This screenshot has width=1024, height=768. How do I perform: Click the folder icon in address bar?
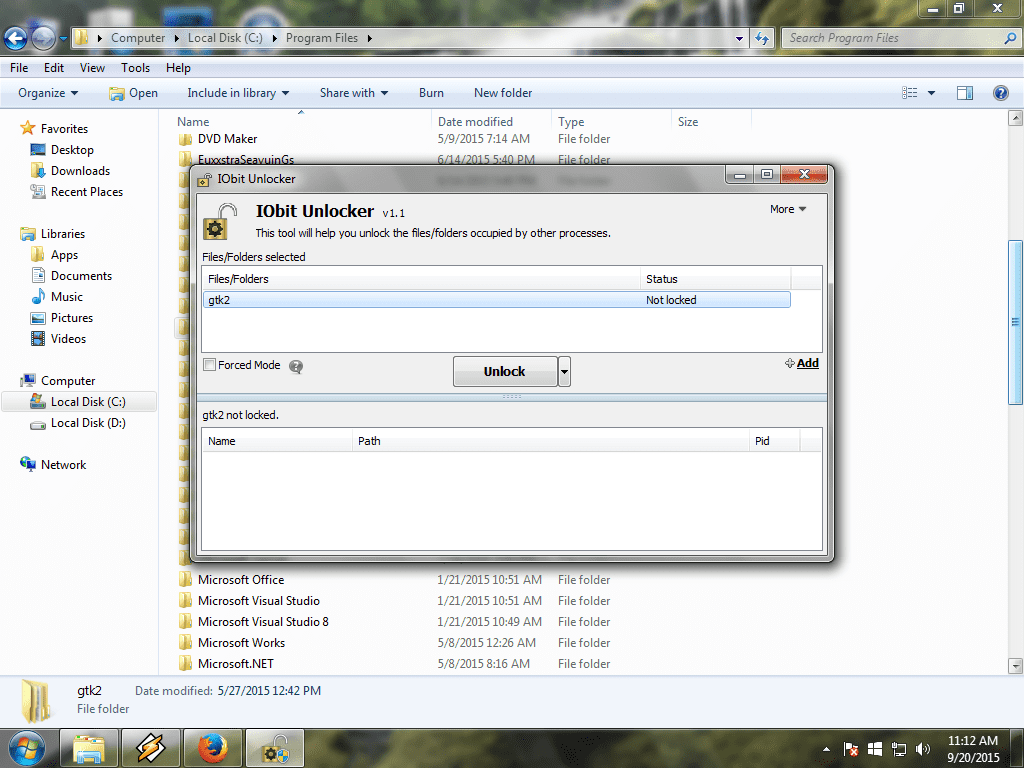coord(81,38)
